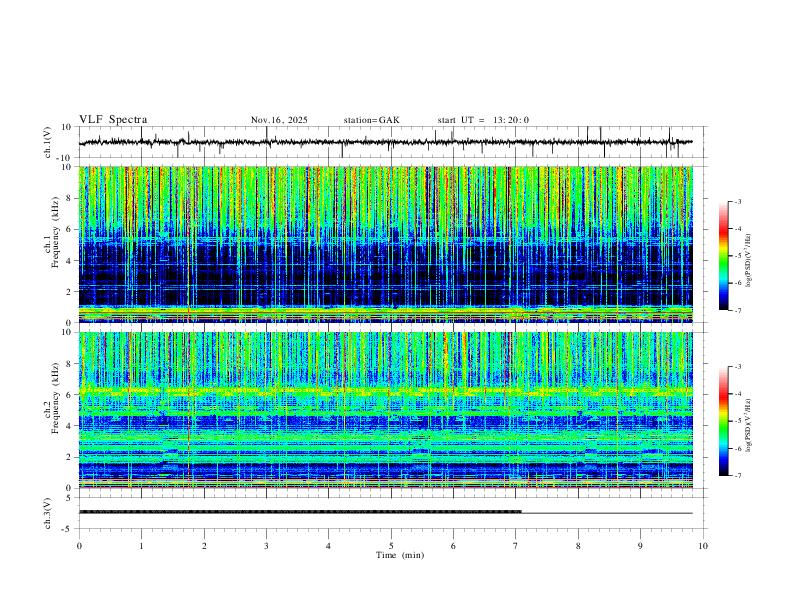The height and width of the screenshot is (612, 792).
Task: Click the 'start UT = 13:20:0' text
Action: pos(483,120)
